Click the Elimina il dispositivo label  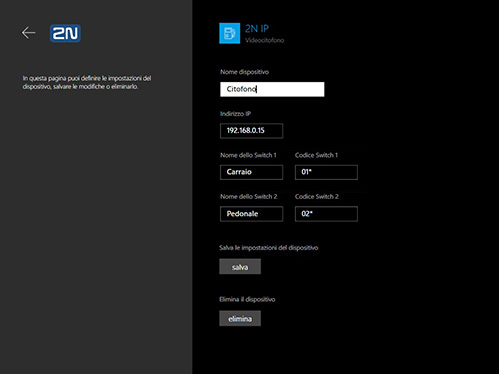click(247, 299)
